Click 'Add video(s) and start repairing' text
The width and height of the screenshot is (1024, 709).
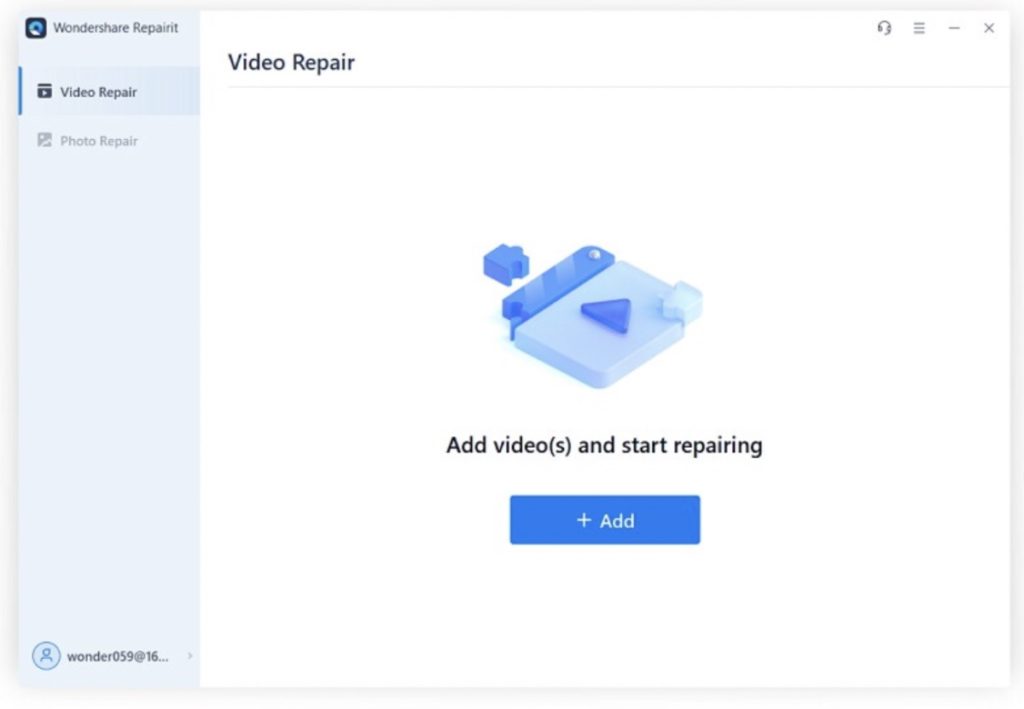[604, 445]
